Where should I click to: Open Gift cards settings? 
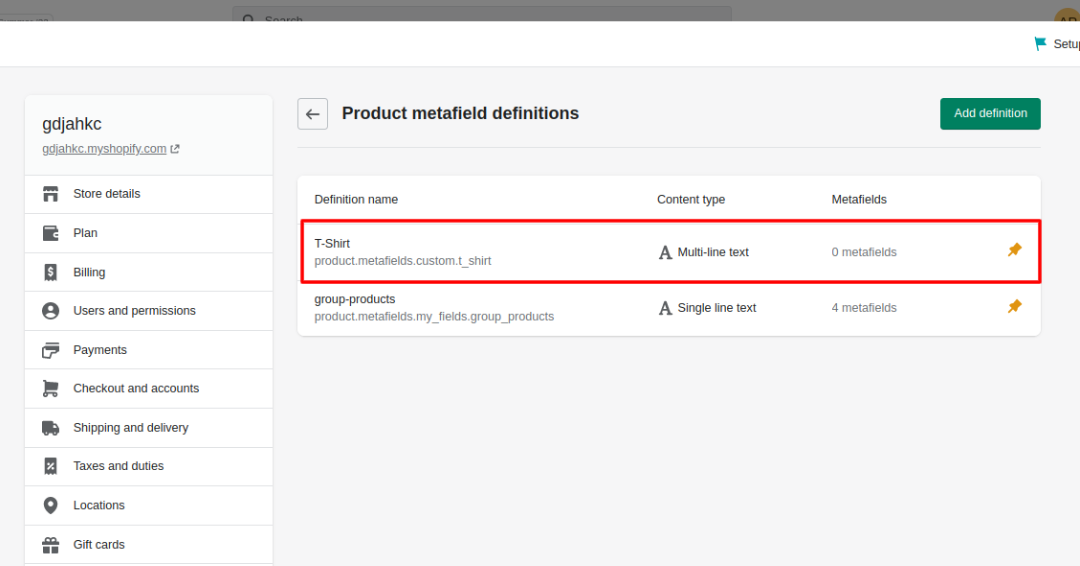(149, 545)
